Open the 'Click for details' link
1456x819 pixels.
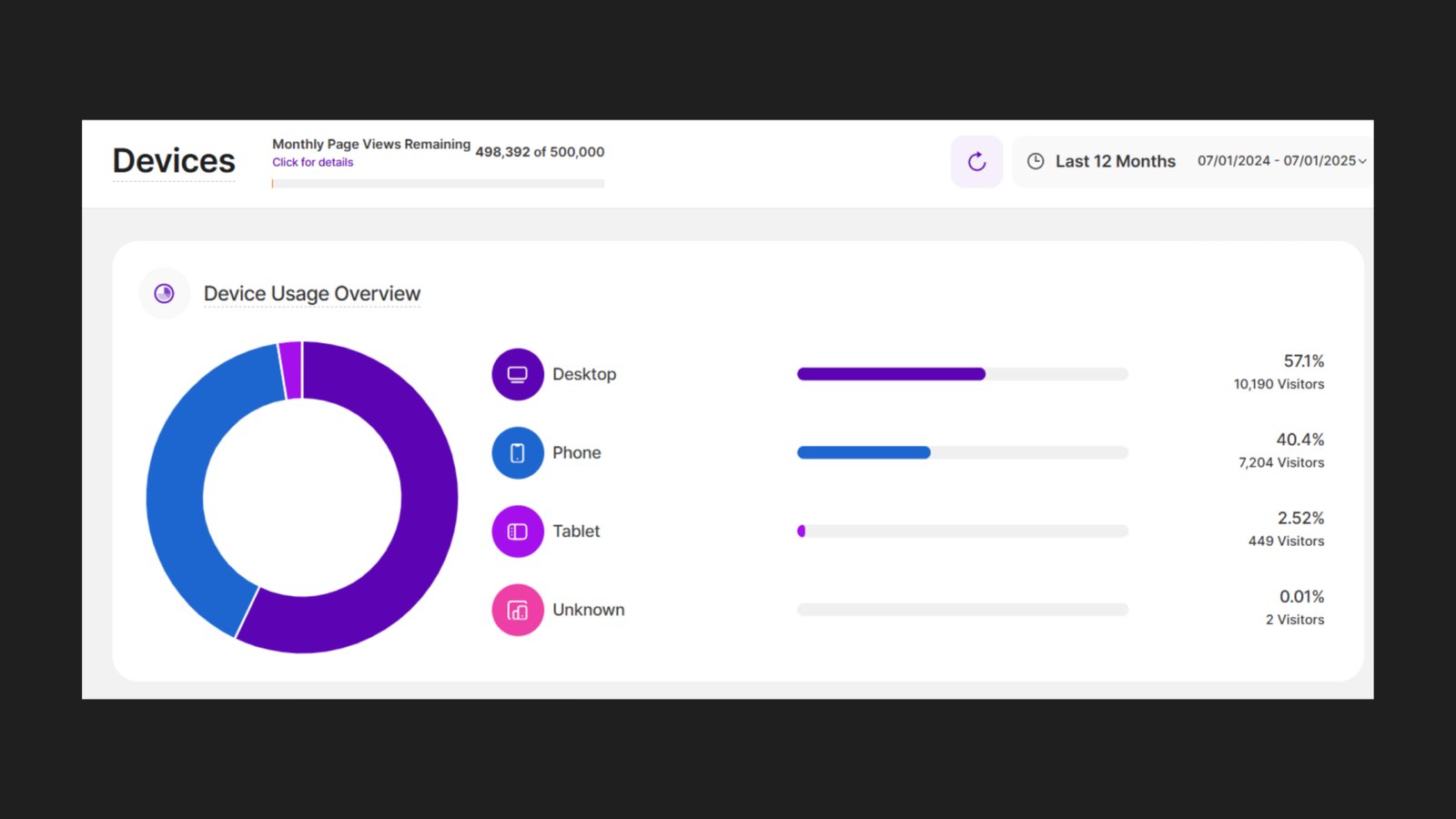(312, 163)
